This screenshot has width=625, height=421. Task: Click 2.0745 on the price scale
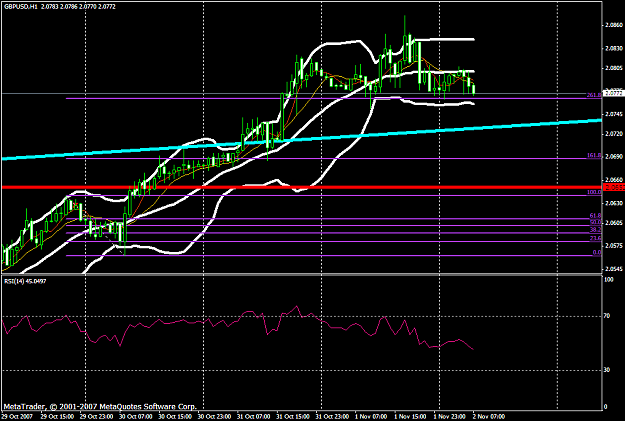pos(614,114)
